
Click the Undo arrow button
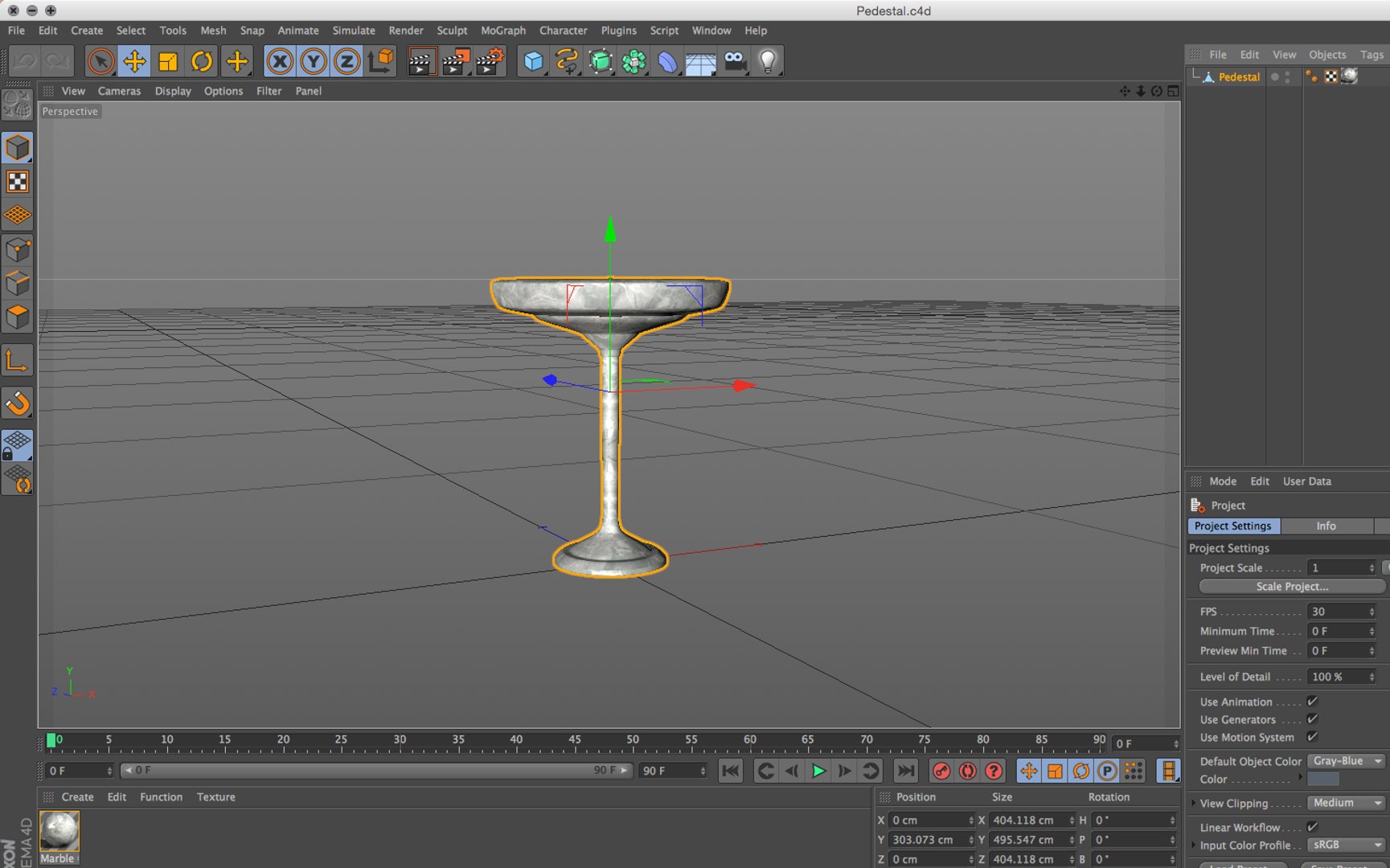(25, 61)
